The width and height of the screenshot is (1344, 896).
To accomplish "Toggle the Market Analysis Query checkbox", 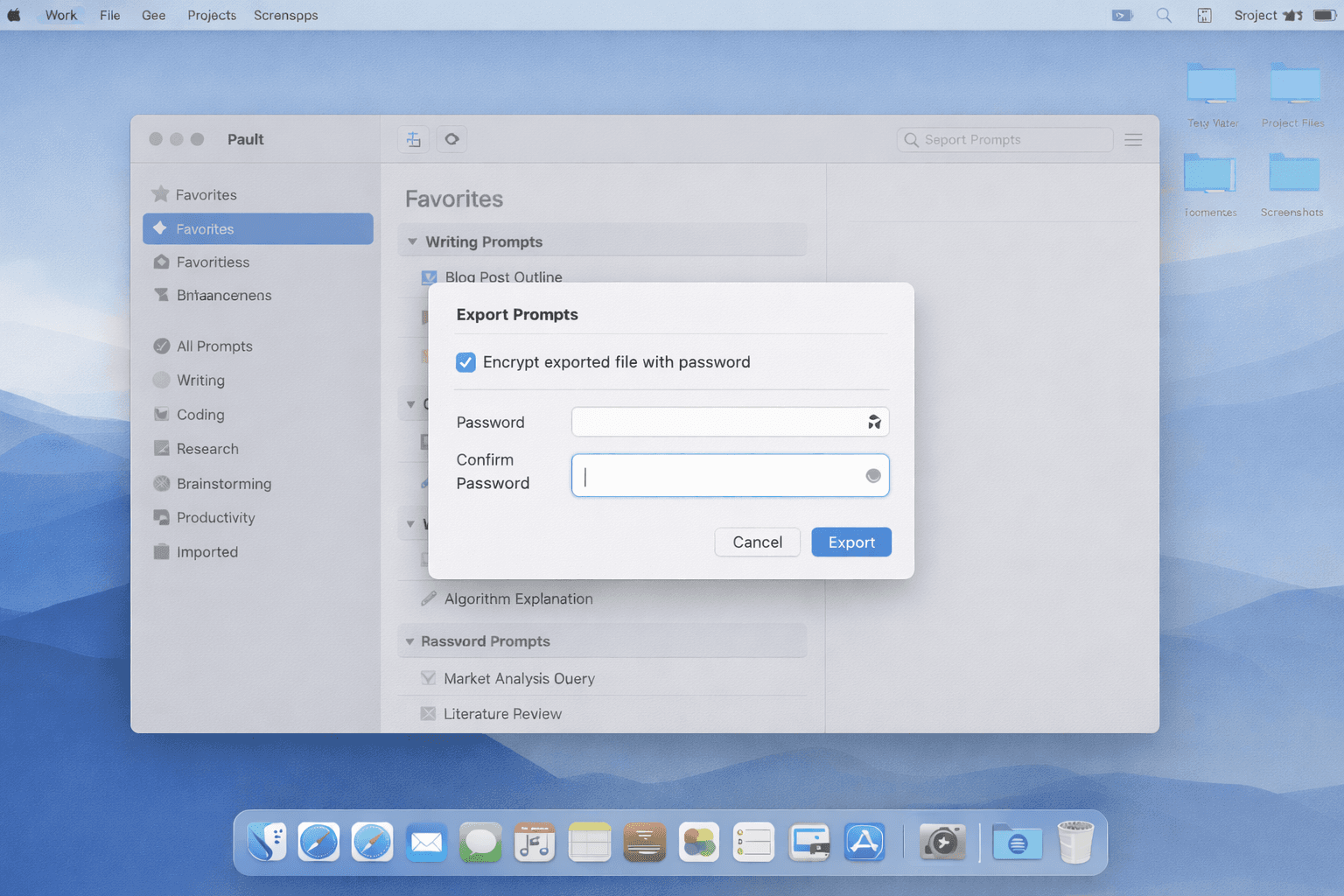I will pyautogui.click(x=428, y=678).
